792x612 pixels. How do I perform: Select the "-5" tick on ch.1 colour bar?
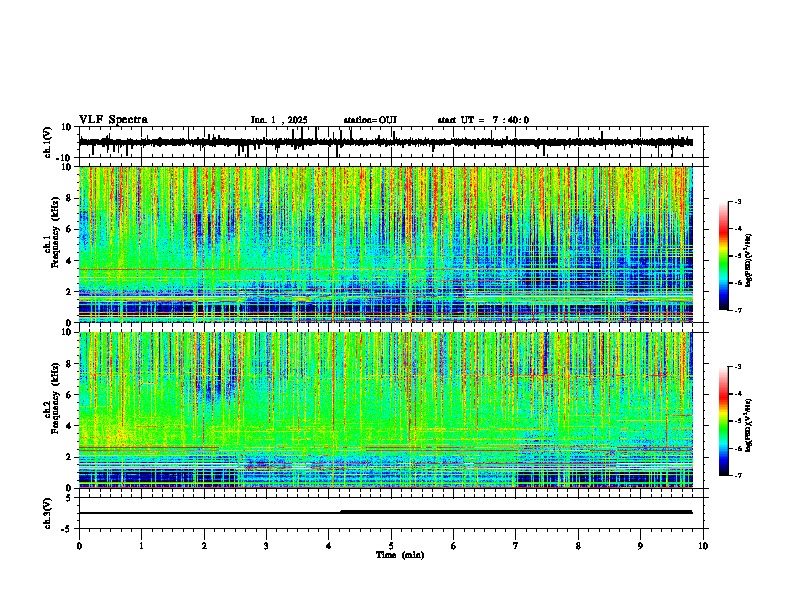738,256
